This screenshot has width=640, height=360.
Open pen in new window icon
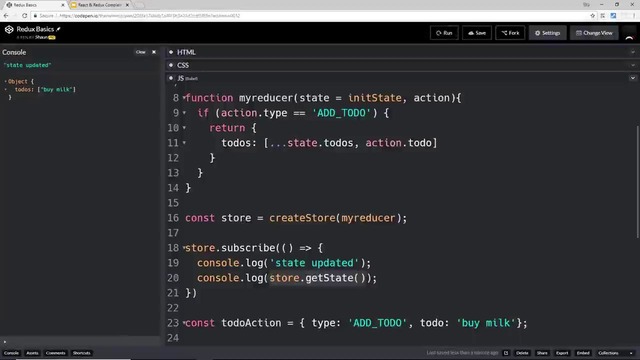(x=506, y=353)
